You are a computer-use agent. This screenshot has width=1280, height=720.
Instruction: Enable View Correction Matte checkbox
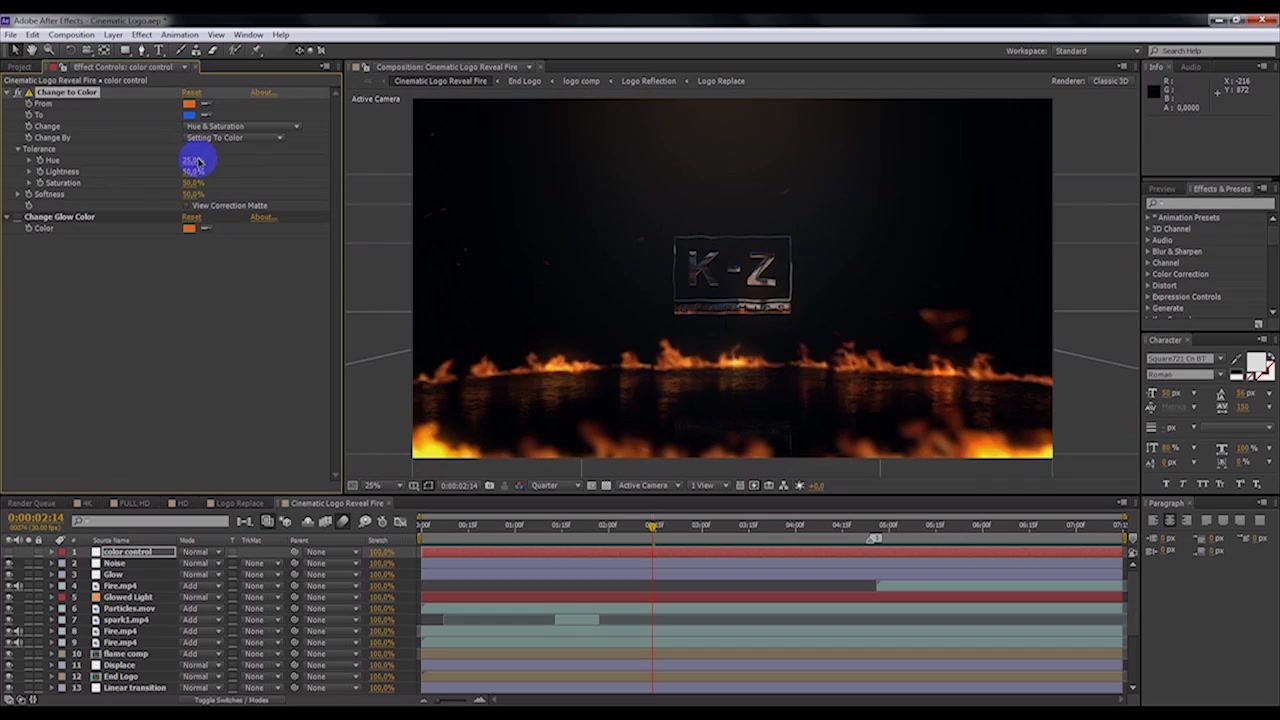pos(186,206)
